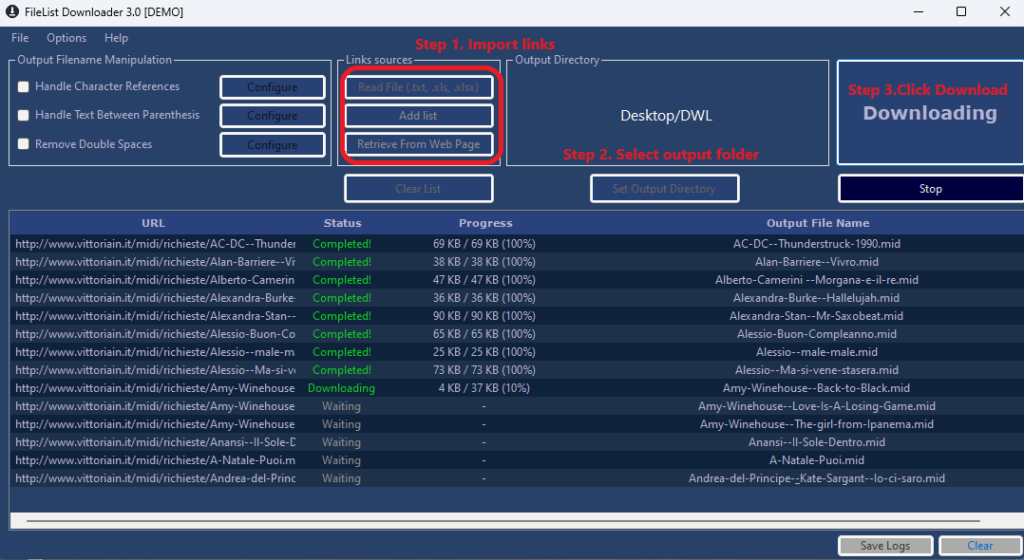Click the large Downloading button
This screenshot has height=560, width=1024.
click(930, 112)
